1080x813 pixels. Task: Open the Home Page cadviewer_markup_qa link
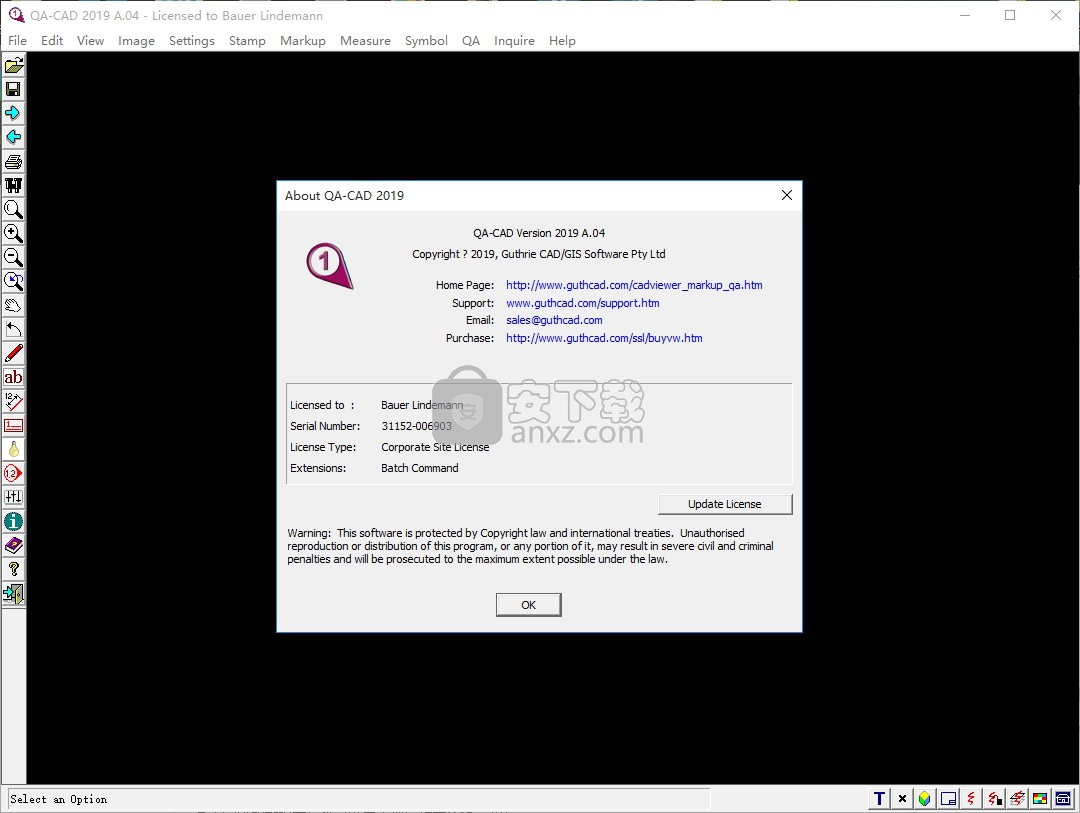click(x=634, y=285)
